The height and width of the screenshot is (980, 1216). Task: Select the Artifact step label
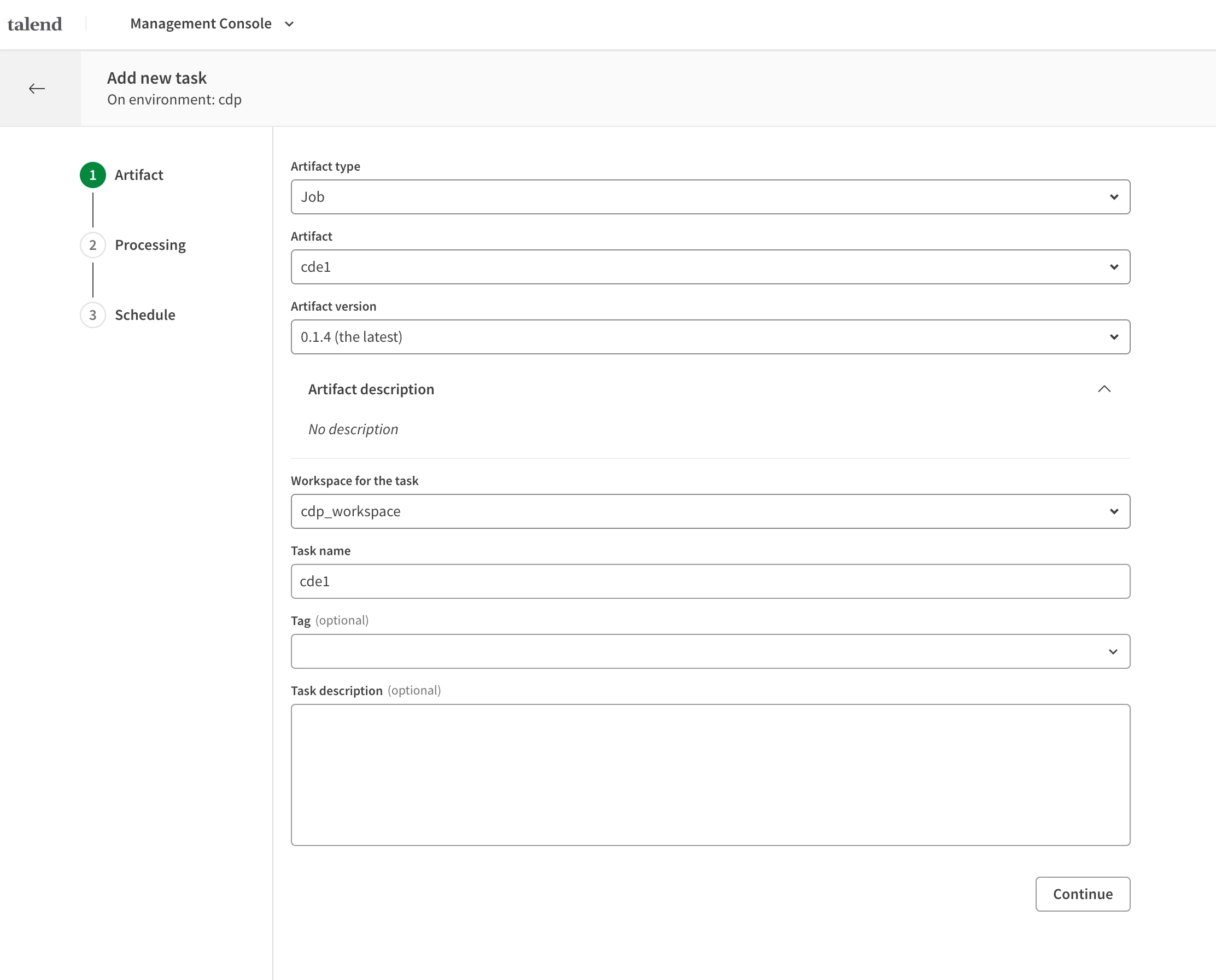coord(139,175)
